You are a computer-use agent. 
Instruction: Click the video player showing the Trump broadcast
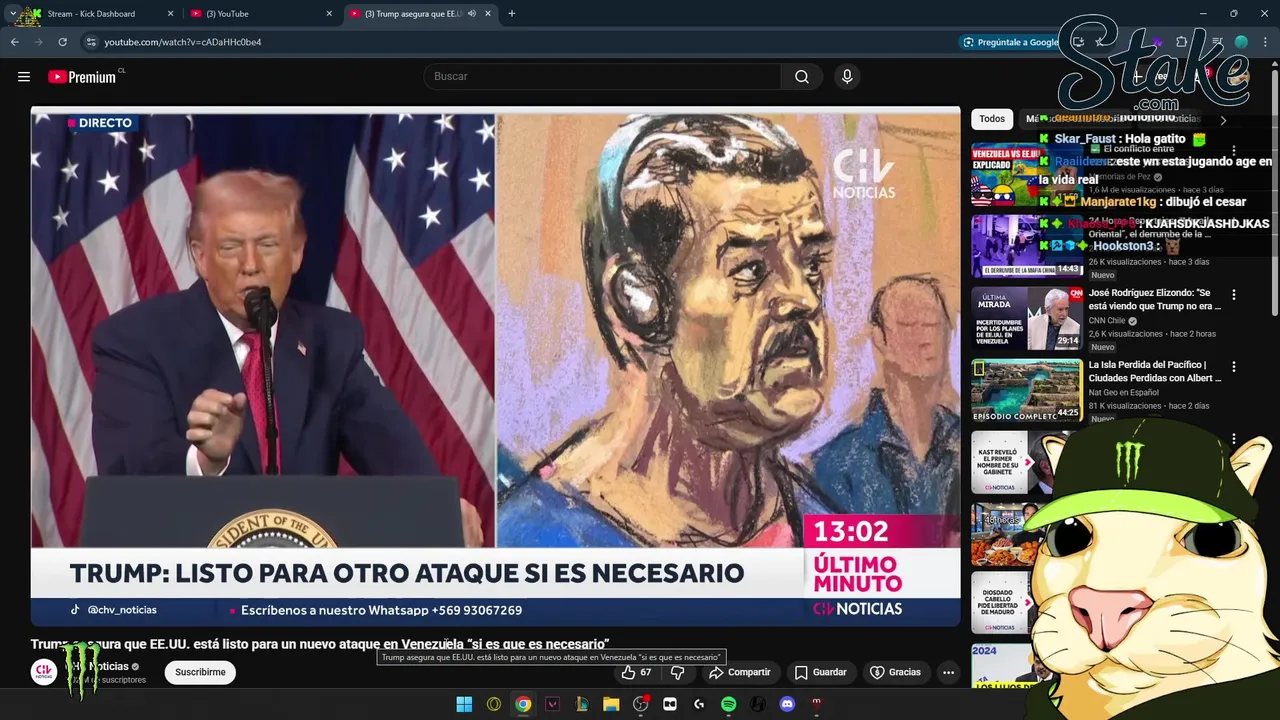(x=495, y=366)
